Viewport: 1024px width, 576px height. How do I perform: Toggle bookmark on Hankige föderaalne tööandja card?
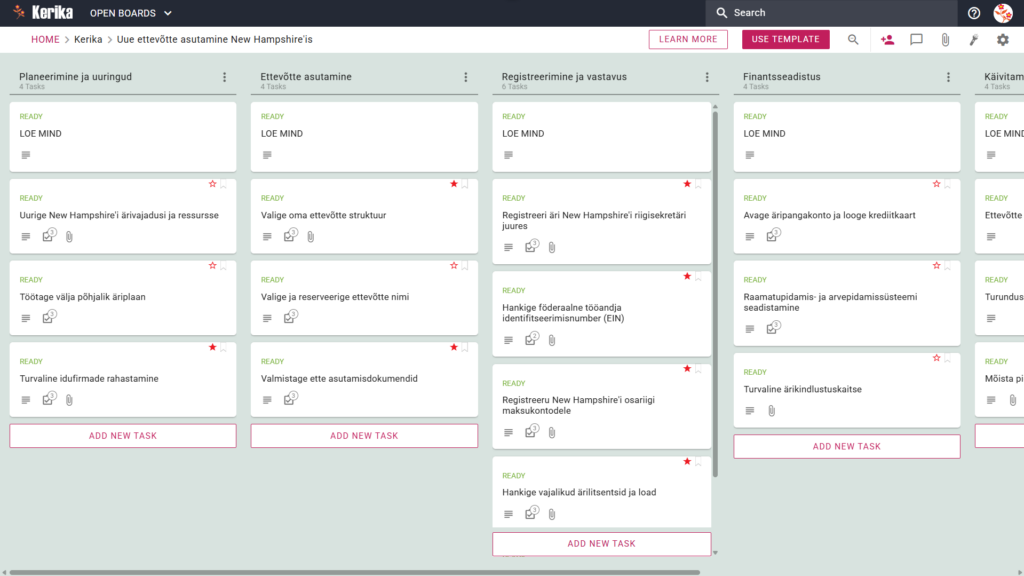tap(698, 277)
